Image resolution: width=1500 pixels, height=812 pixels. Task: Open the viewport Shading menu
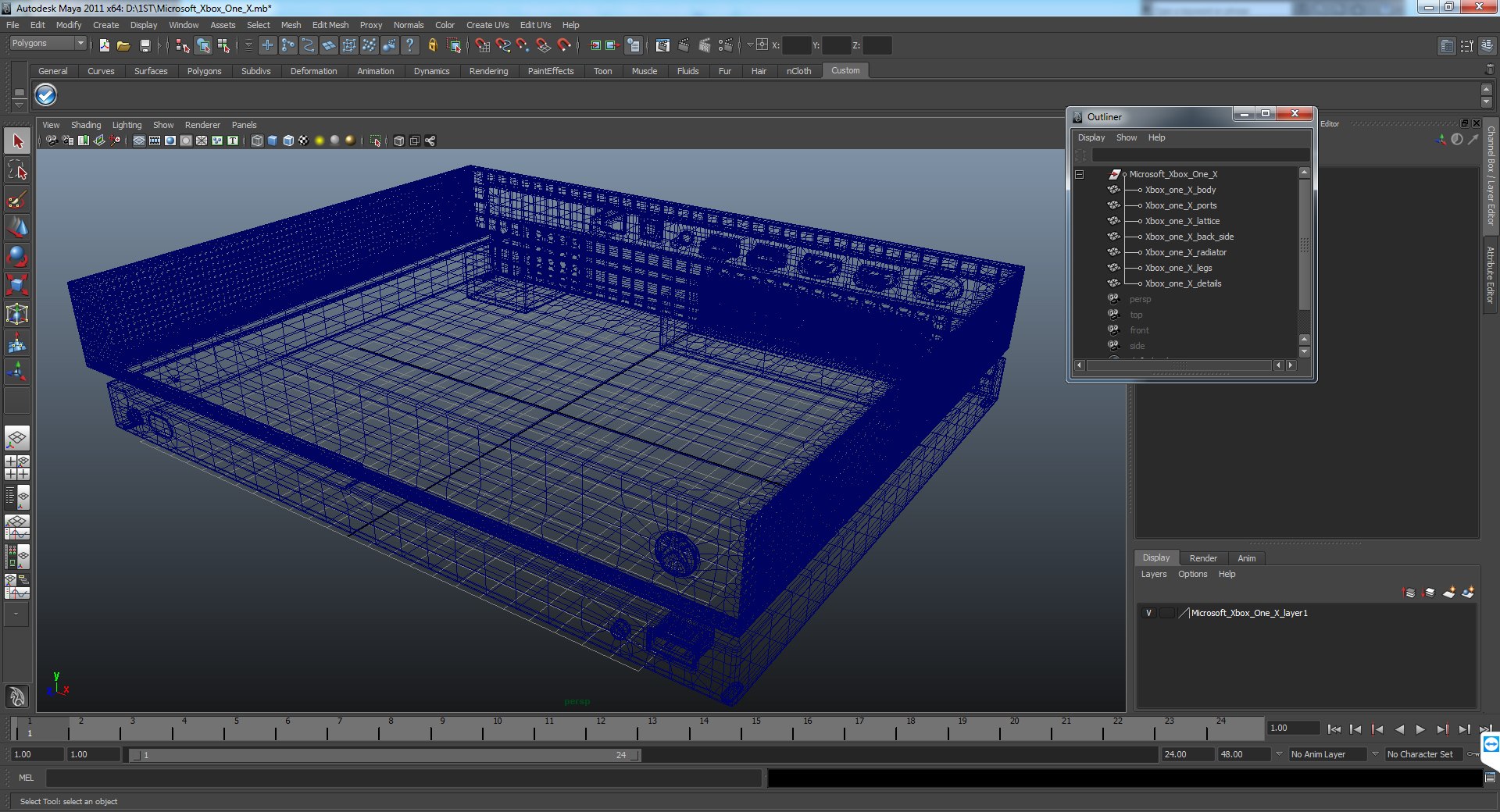86,125
